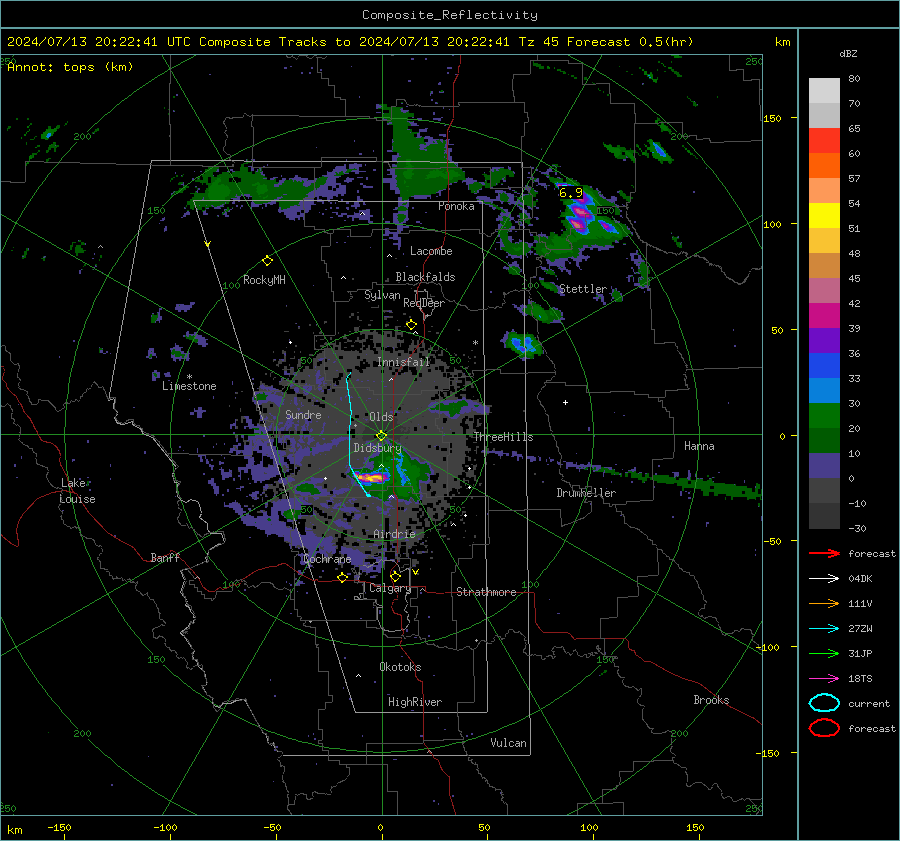Click the RockyMH label
Viewport: 900px width, 841px height.
[264, 280]
